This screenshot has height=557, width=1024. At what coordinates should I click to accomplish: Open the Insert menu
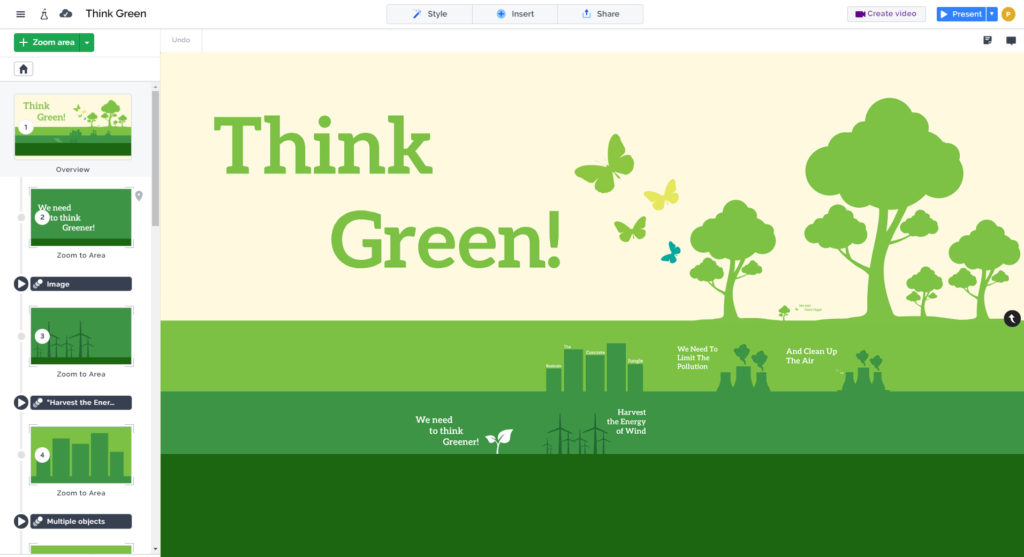[515, 14]
